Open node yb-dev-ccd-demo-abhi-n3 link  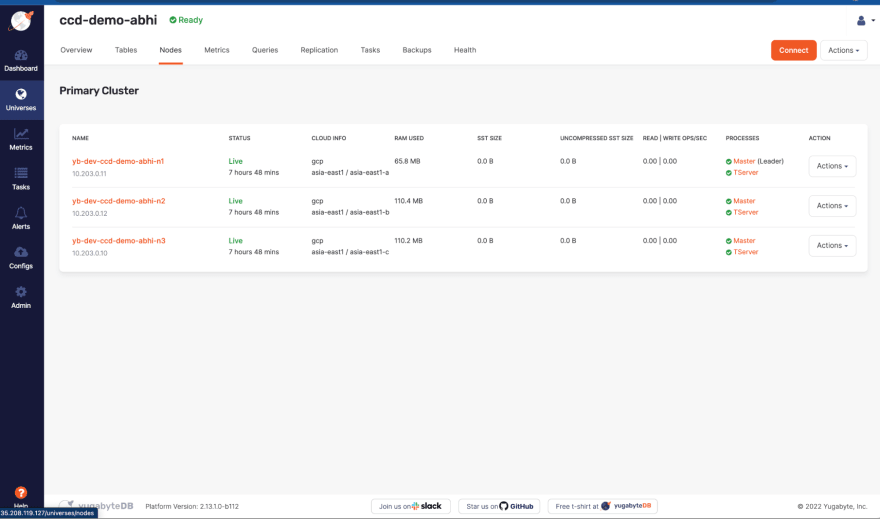[118, 241]
